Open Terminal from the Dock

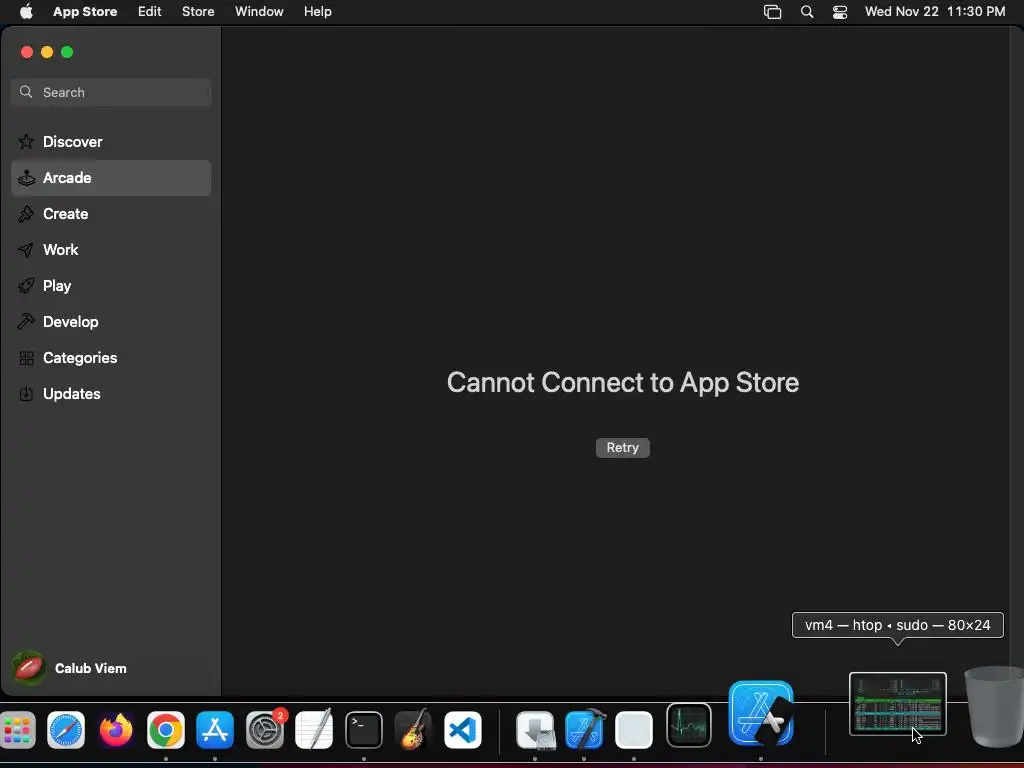pyautogui.click(x=364, y=730)
